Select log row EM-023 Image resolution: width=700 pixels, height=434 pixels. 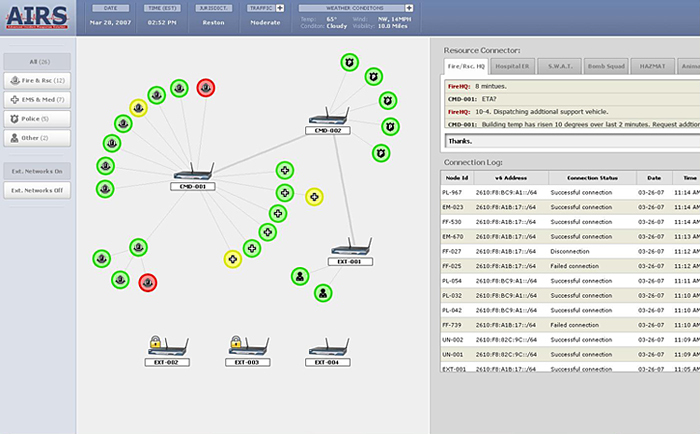[x=570, y=207]
